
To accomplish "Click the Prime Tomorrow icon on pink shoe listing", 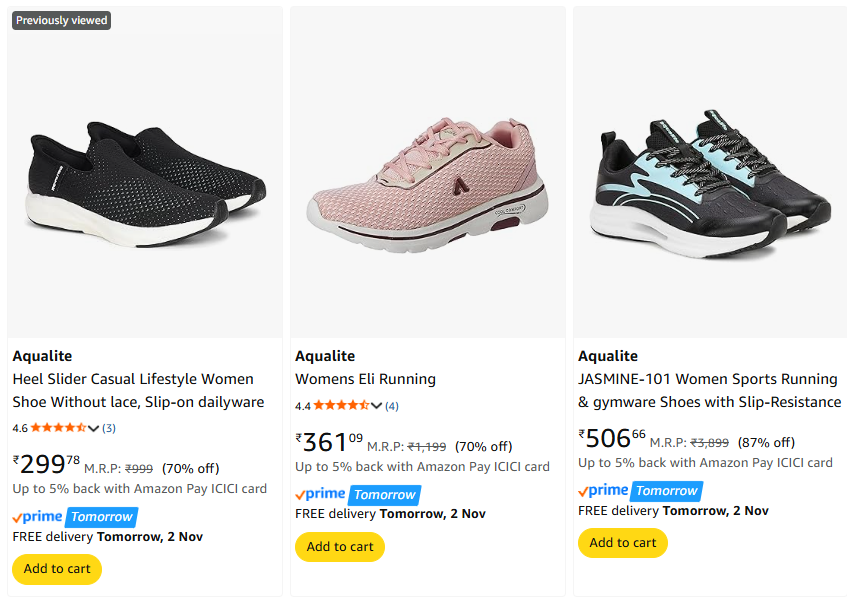I will coord(358,495).
